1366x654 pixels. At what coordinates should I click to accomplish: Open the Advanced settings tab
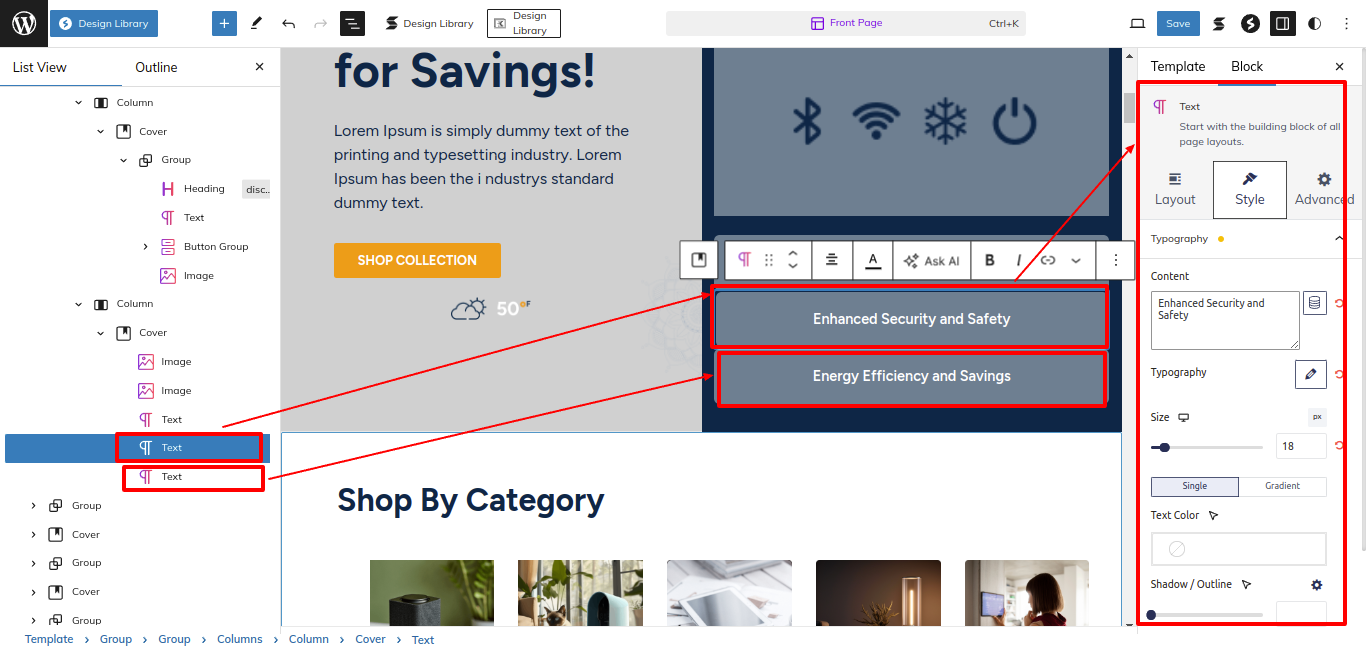[1324, 189]
